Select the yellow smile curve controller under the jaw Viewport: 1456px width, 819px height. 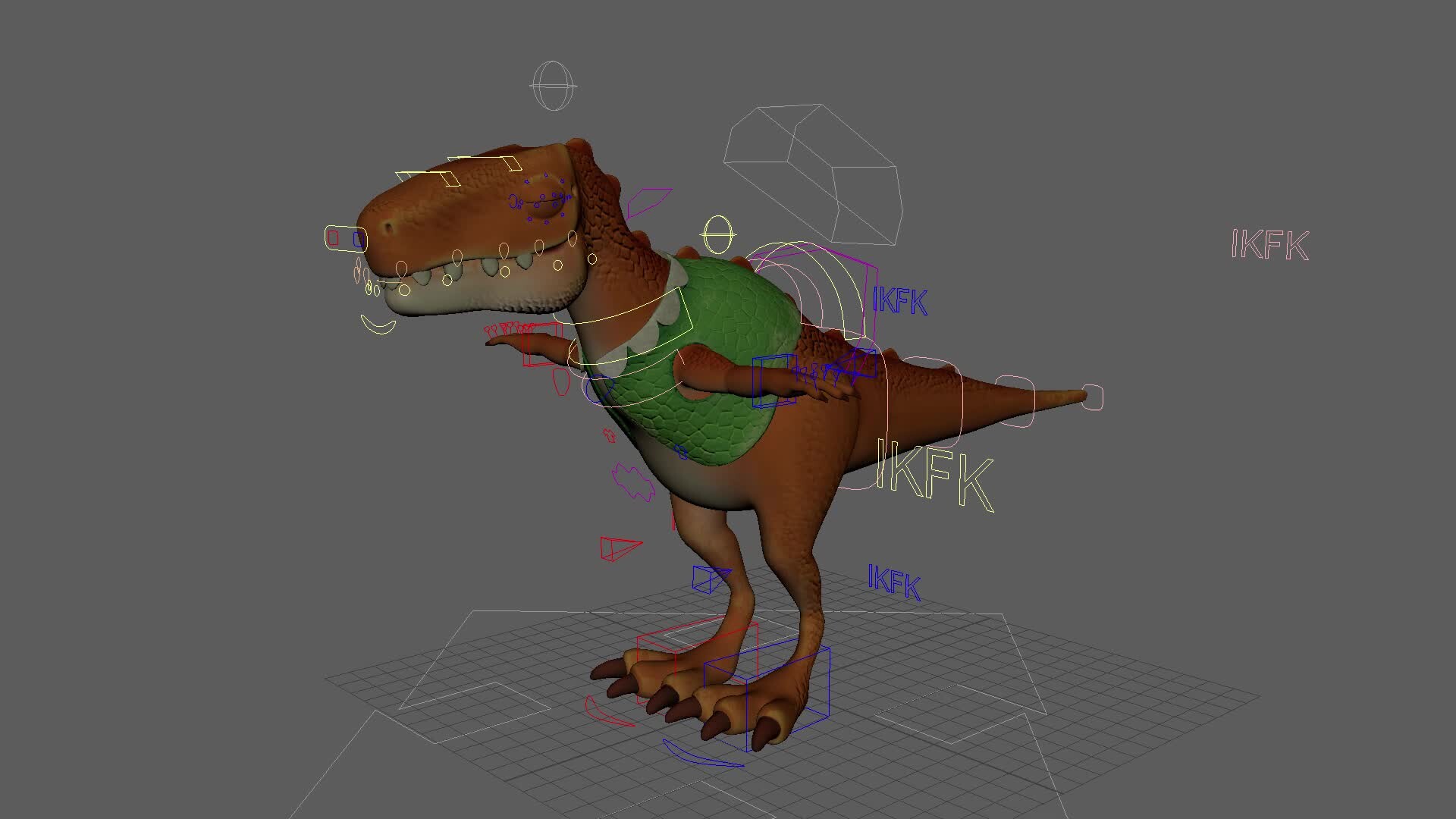pyautogui.click(x=378, y=329)
